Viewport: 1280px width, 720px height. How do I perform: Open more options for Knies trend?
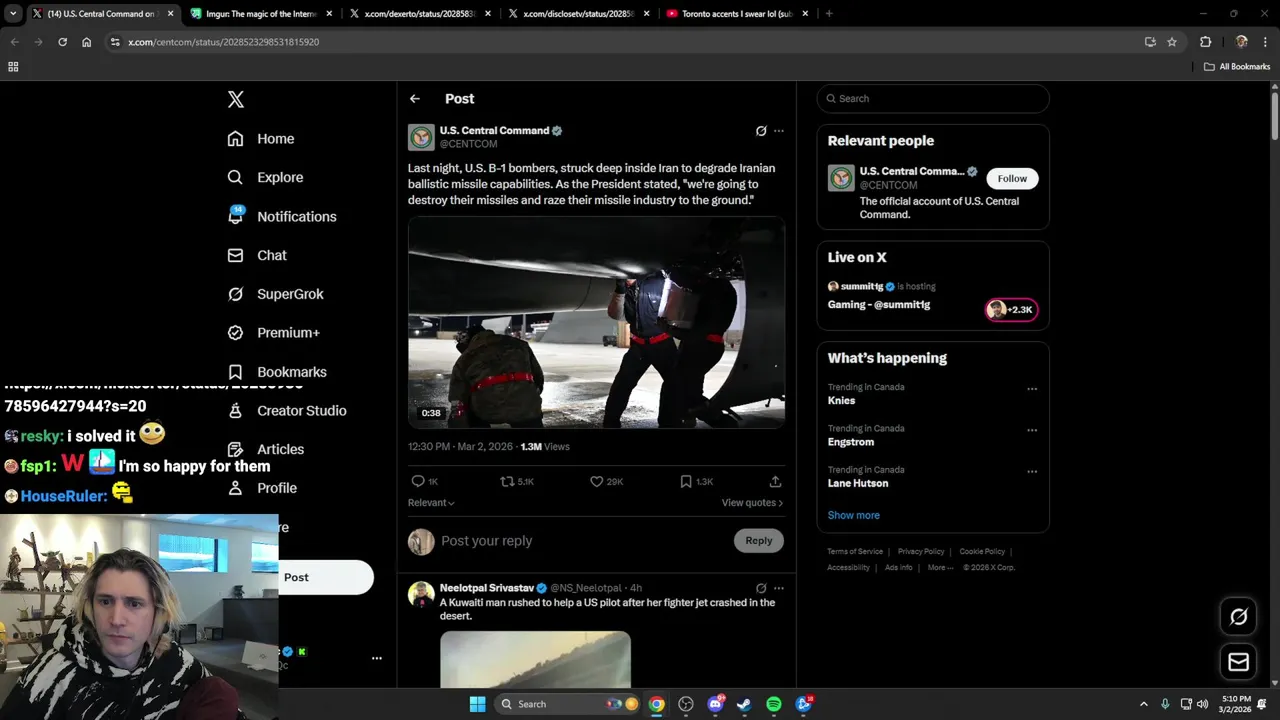(1032, 389)
